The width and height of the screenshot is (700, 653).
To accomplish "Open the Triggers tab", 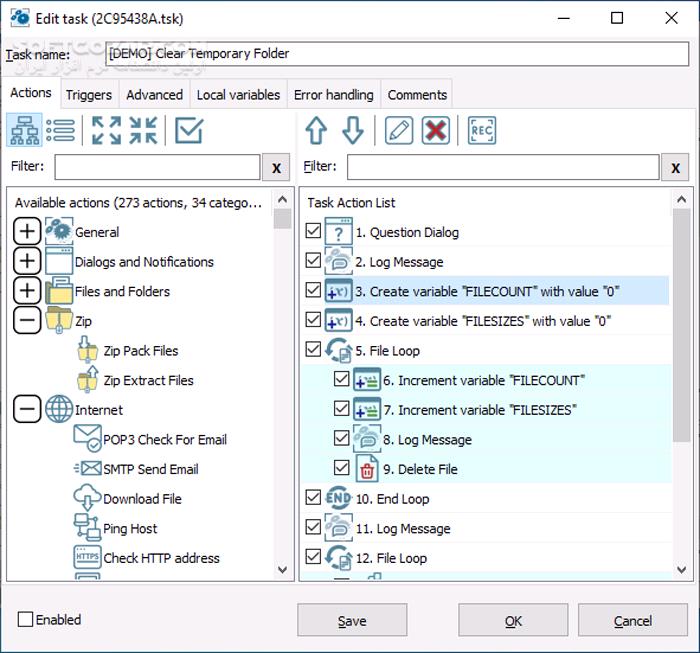I will click(89, 95).
